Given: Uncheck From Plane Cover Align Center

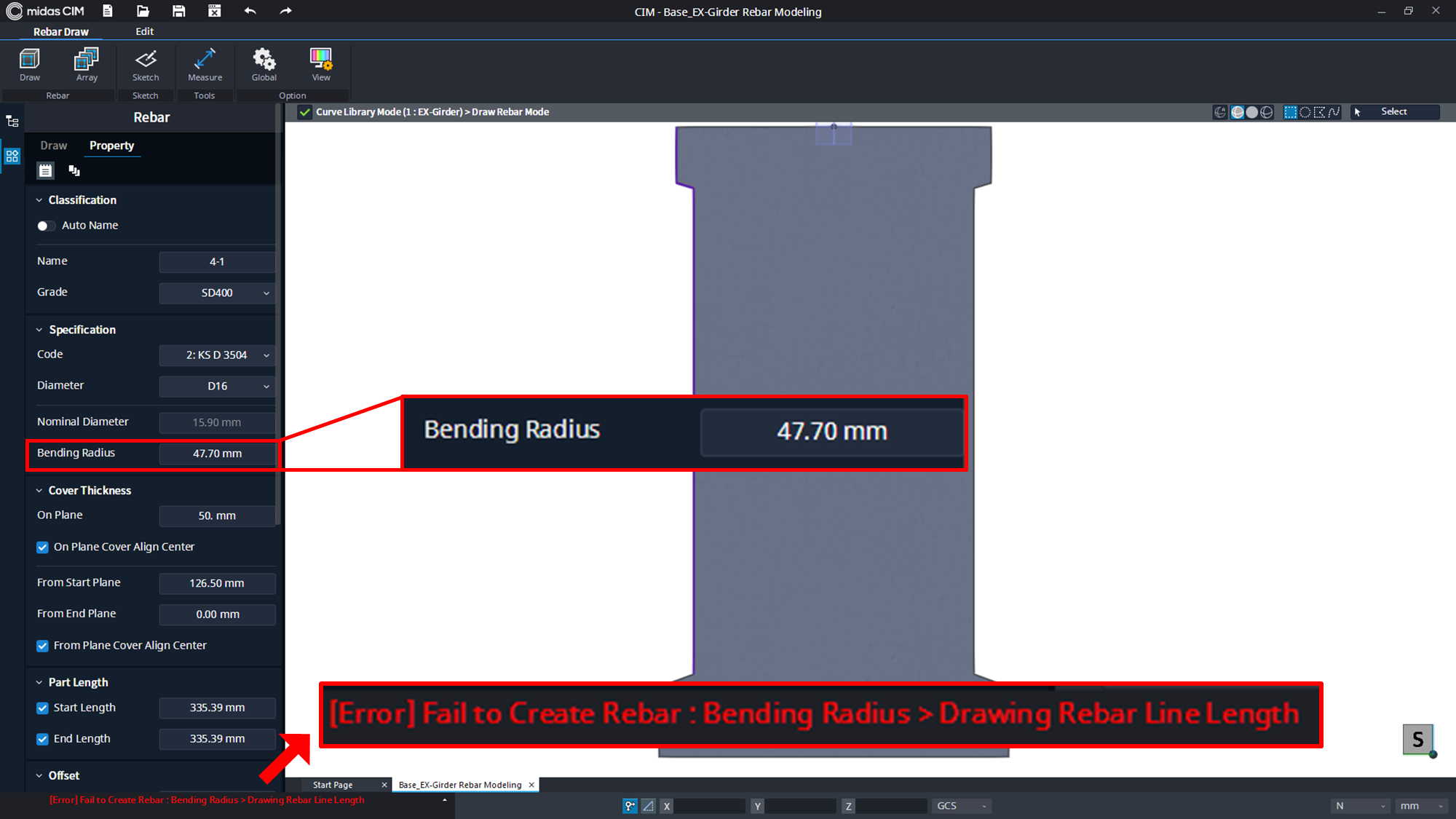Looking at the screenshot, I should [x=43, y=646].
